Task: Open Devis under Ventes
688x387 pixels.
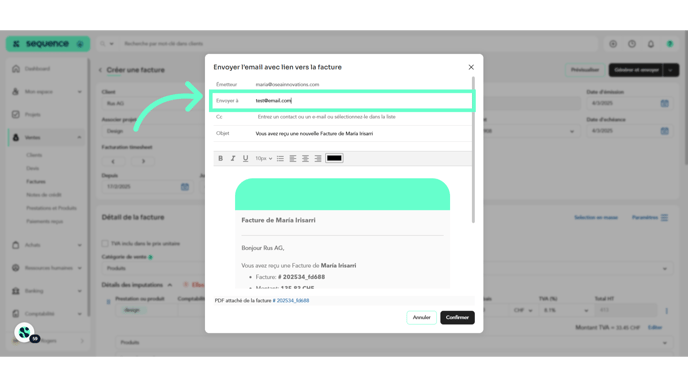Action: [x=32, y=168]
